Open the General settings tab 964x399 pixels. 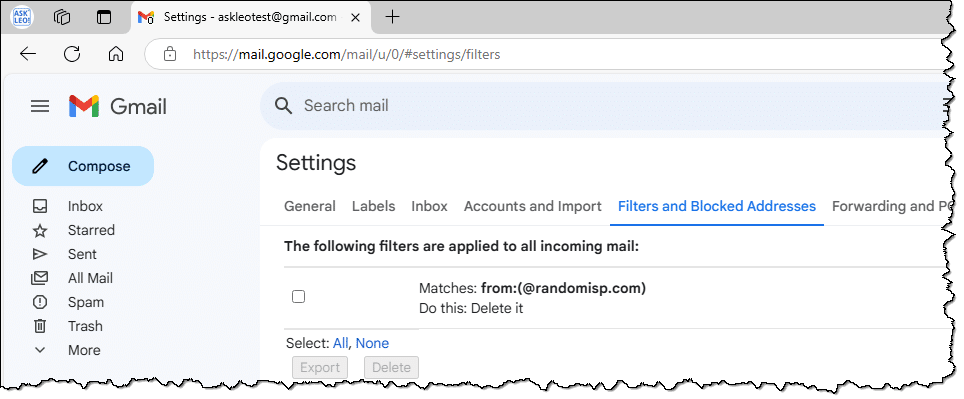[310, 206]
